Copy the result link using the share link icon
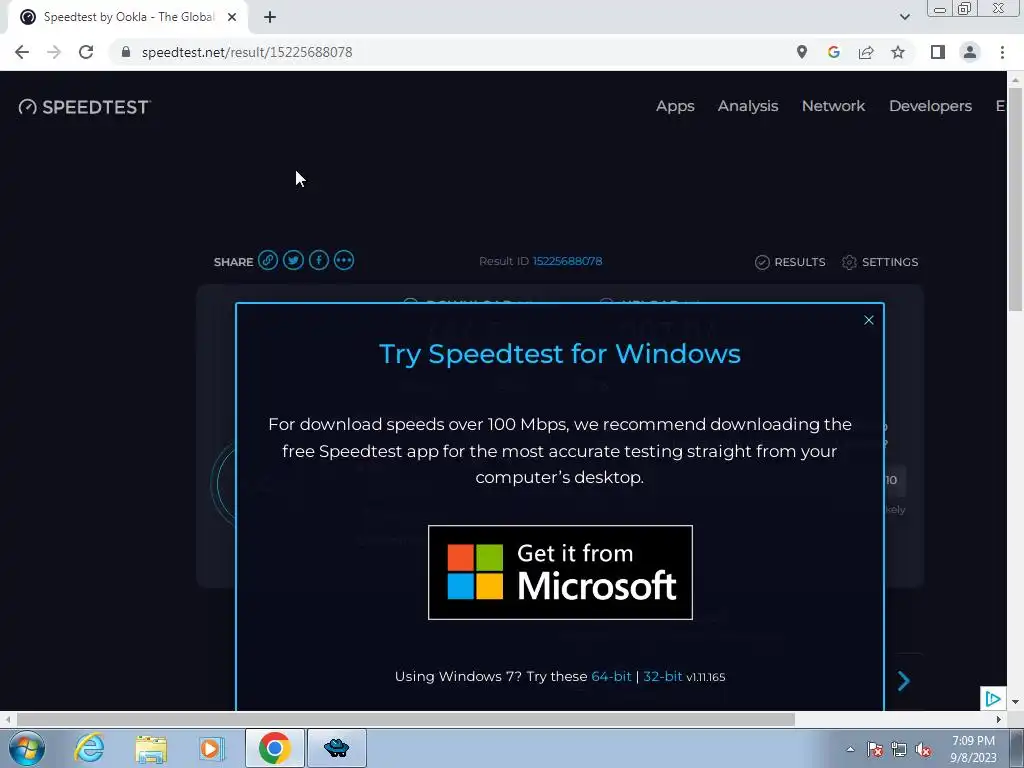Viewport: 1024px width, 768px height. point(268,261)
